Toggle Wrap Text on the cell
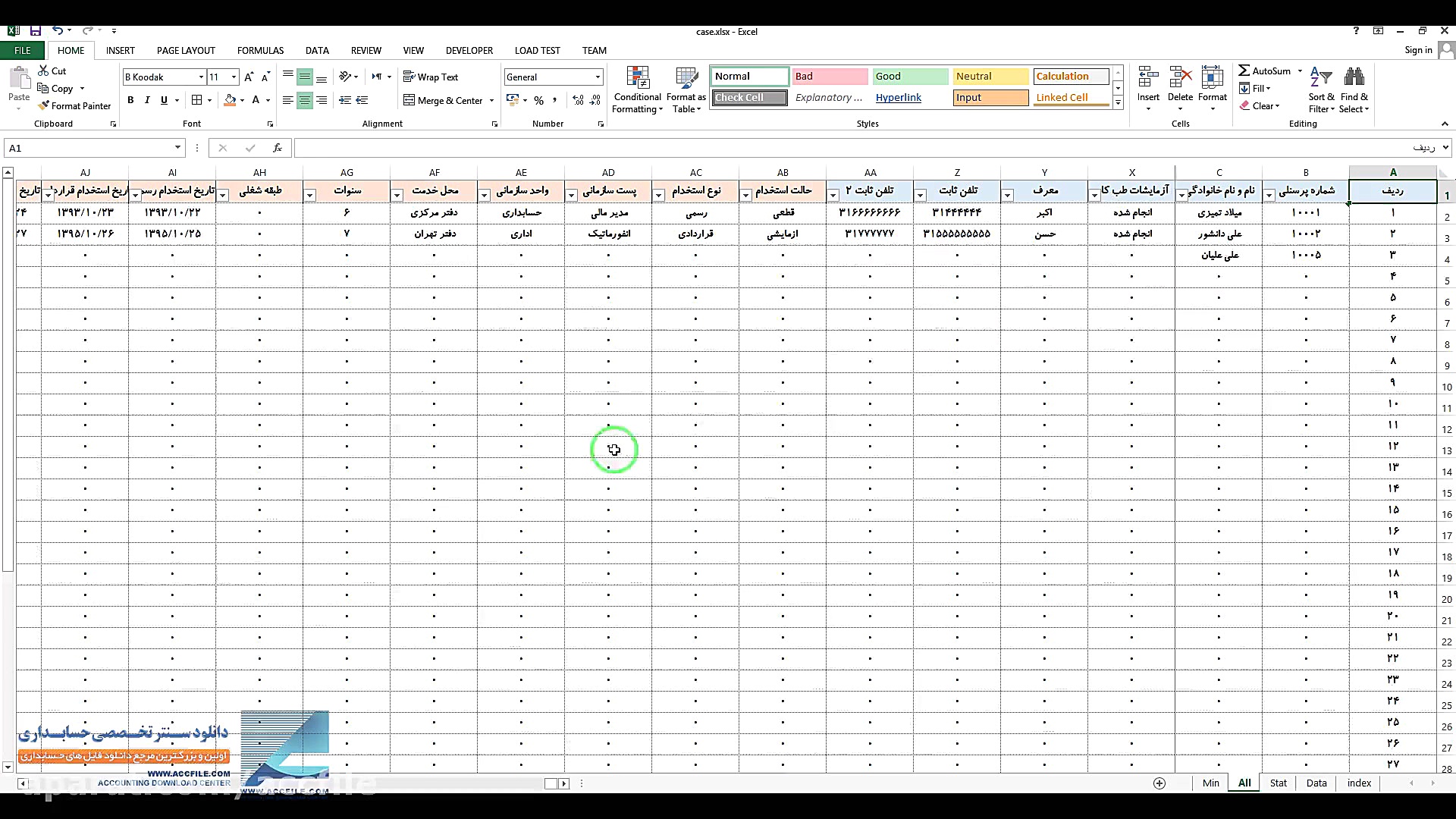Screen dimensions: 1456x819 click(430, 77)
